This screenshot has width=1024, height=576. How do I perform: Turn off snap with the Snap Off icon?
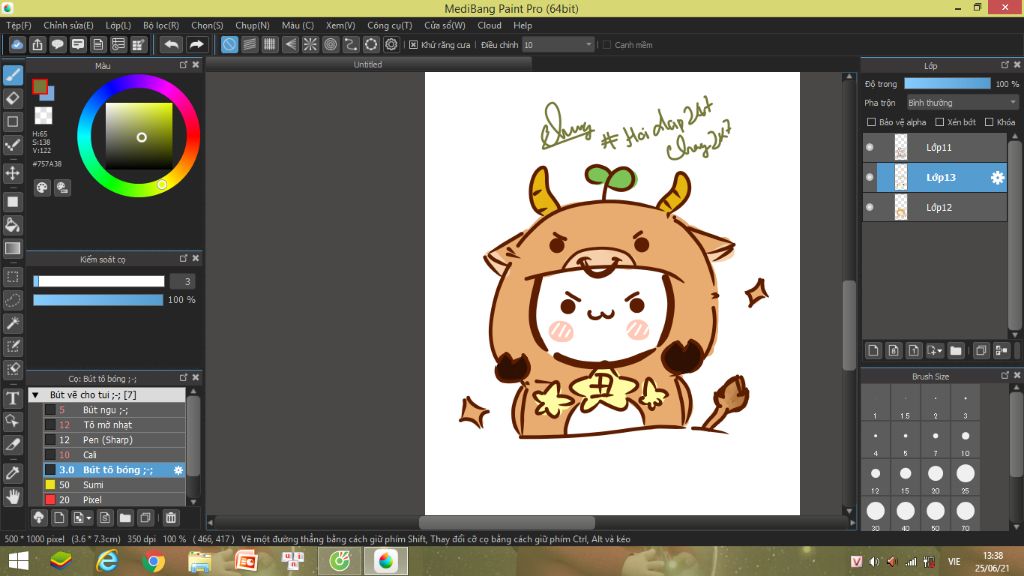click(x=229, y=44)
